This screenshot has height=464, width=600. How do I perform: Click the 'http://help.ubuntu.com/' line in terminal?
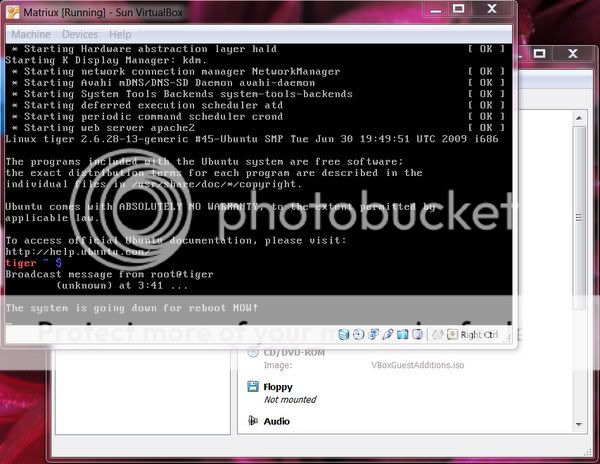(77, 252)
